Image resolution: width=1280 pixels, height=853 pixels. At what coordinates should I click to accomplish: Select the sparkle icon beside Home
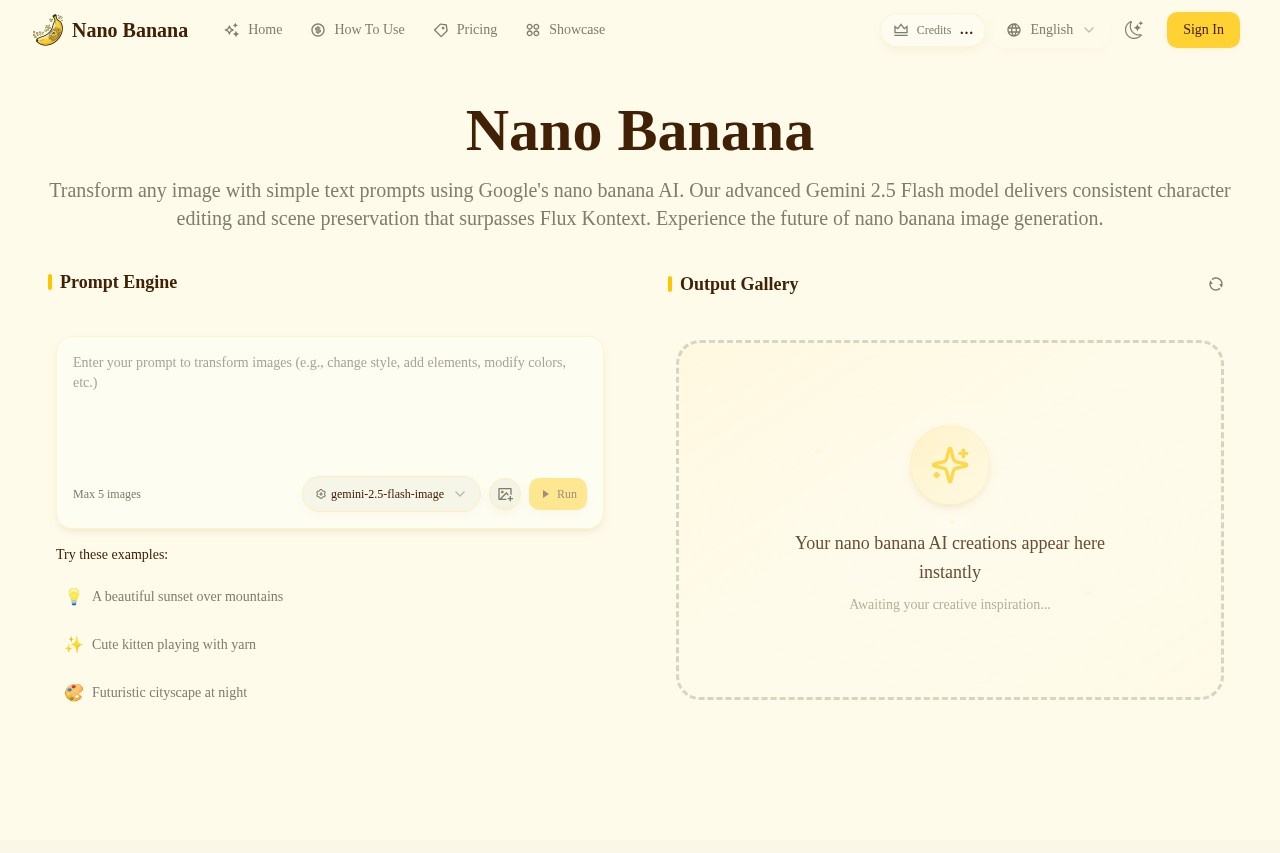(231, 30)
